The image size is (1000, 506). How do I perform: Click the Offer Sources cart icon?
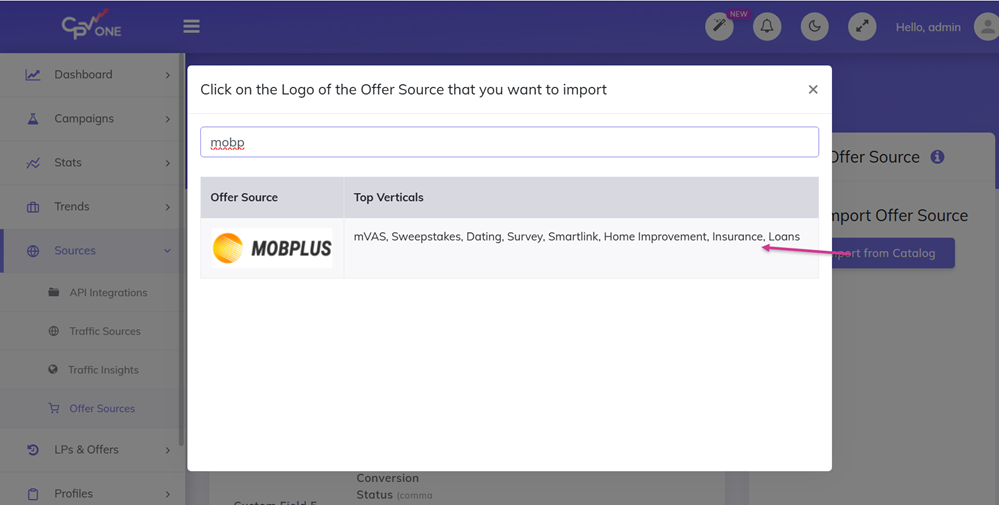point(54,408)
